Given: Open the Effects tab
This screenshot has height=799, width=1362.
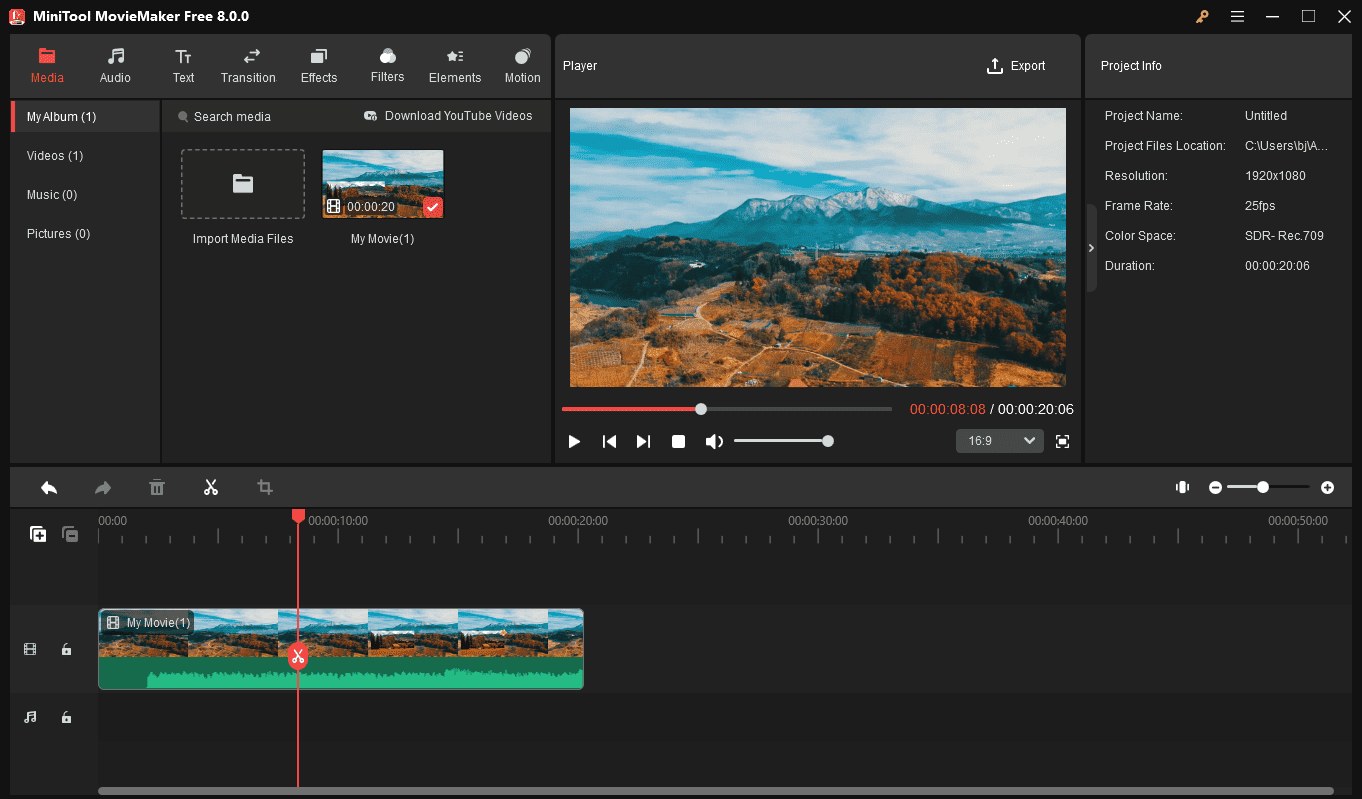Looking at the screenshot, I should [x=319, y=66].
